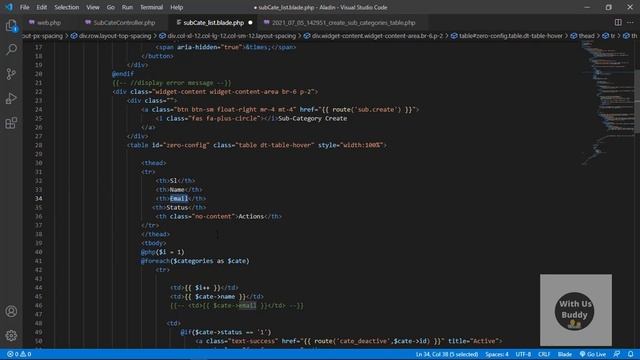The width and height of the screenshot is (640, 360).
Task: Open the View menu
Action: [x=93, y=7]
